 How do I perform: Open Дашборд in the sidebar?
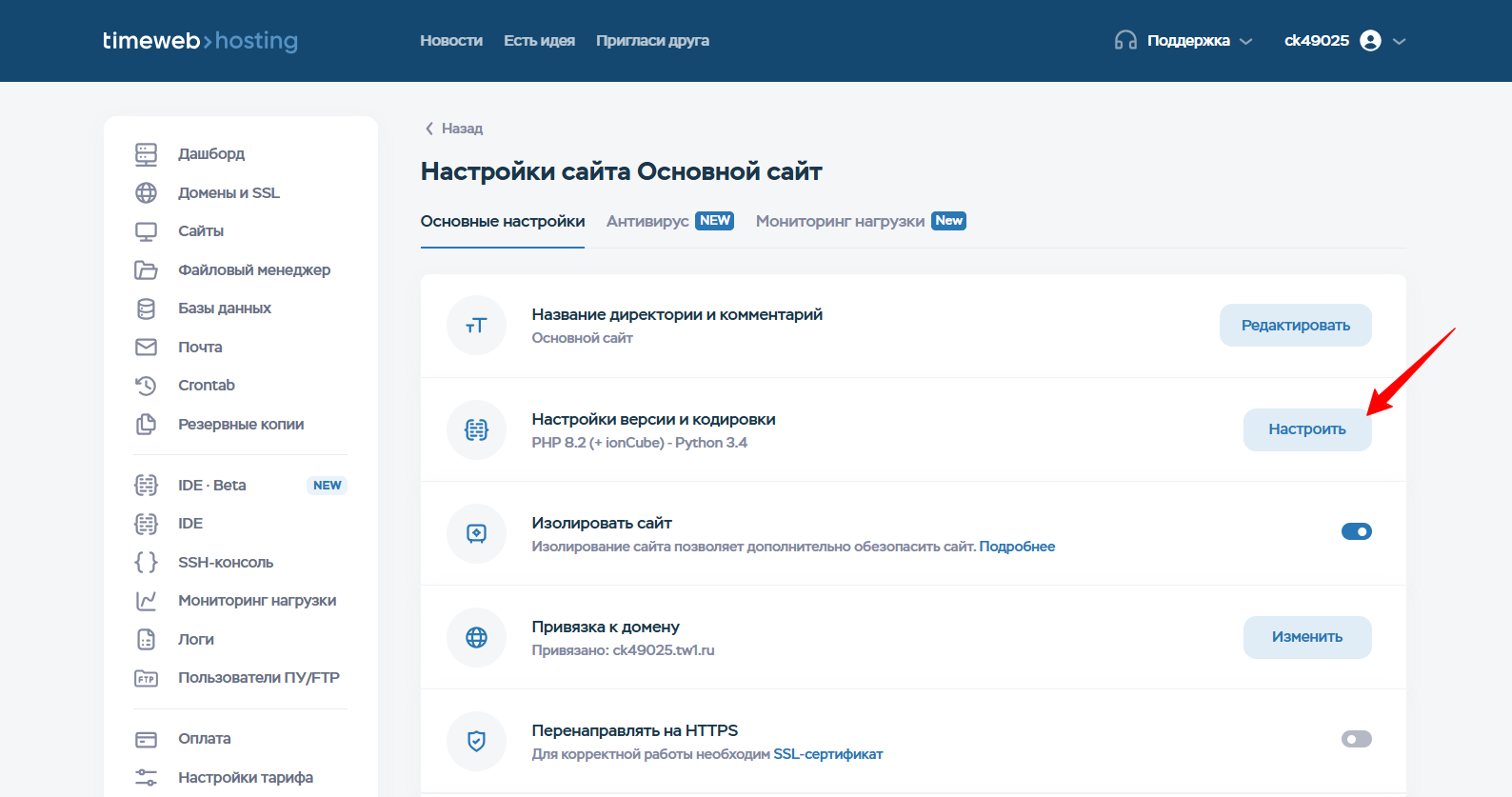[211, 154]
